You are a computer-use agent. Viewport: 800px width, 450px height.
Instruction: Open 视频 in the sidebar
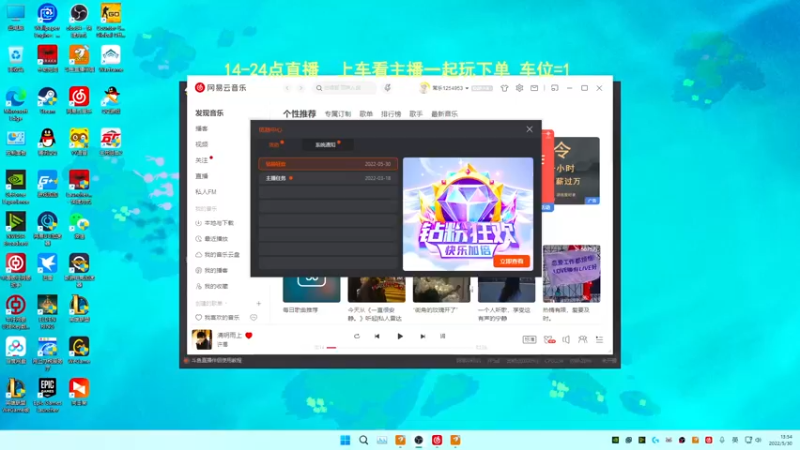tap(202, 144)
